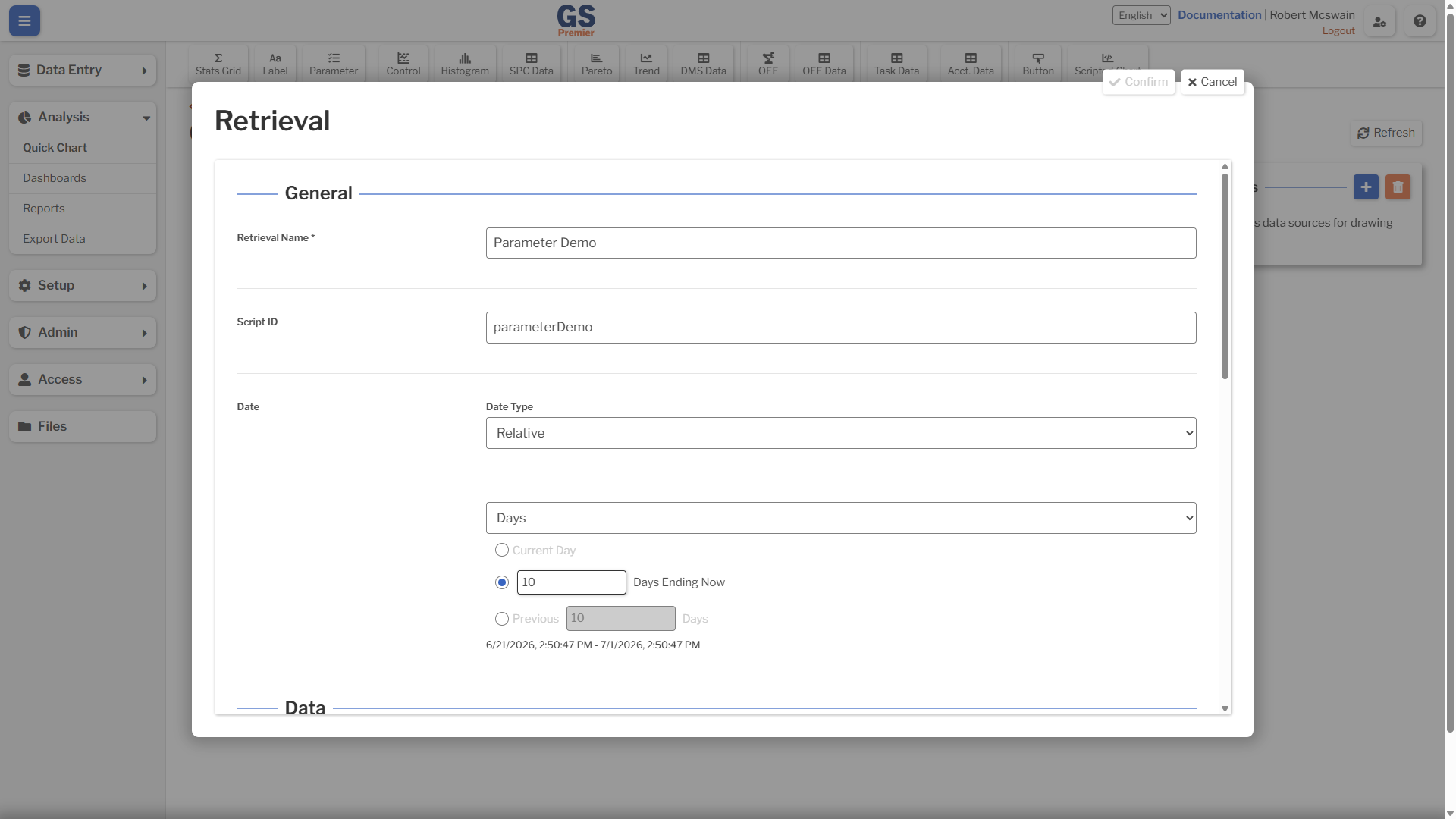Expand the Admin sidebar section
Viewport: 1456px width, 819px height.
(83, 333)
